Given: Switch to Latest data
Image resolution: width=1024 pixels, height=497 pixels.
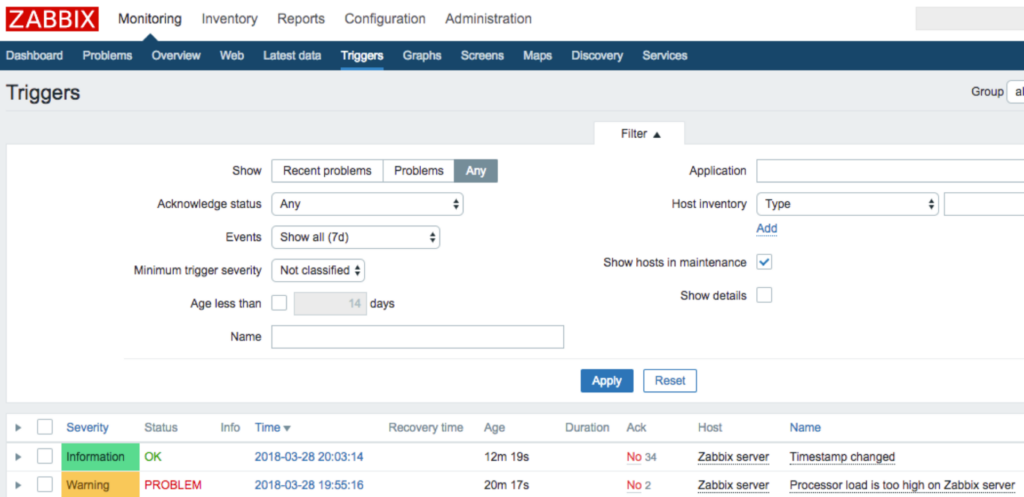Looking at the screenshot, I should pyautogui.click(x=292, y=56).
